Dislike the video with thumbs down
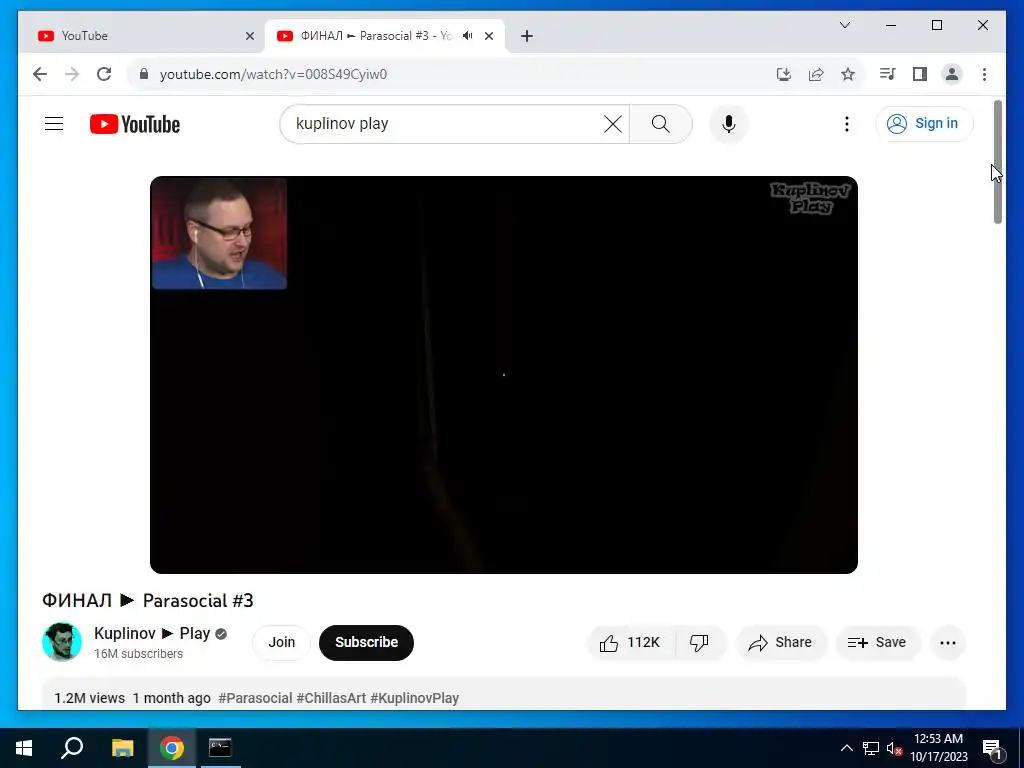The image size is (1024, 768). [x=700, y=643]
